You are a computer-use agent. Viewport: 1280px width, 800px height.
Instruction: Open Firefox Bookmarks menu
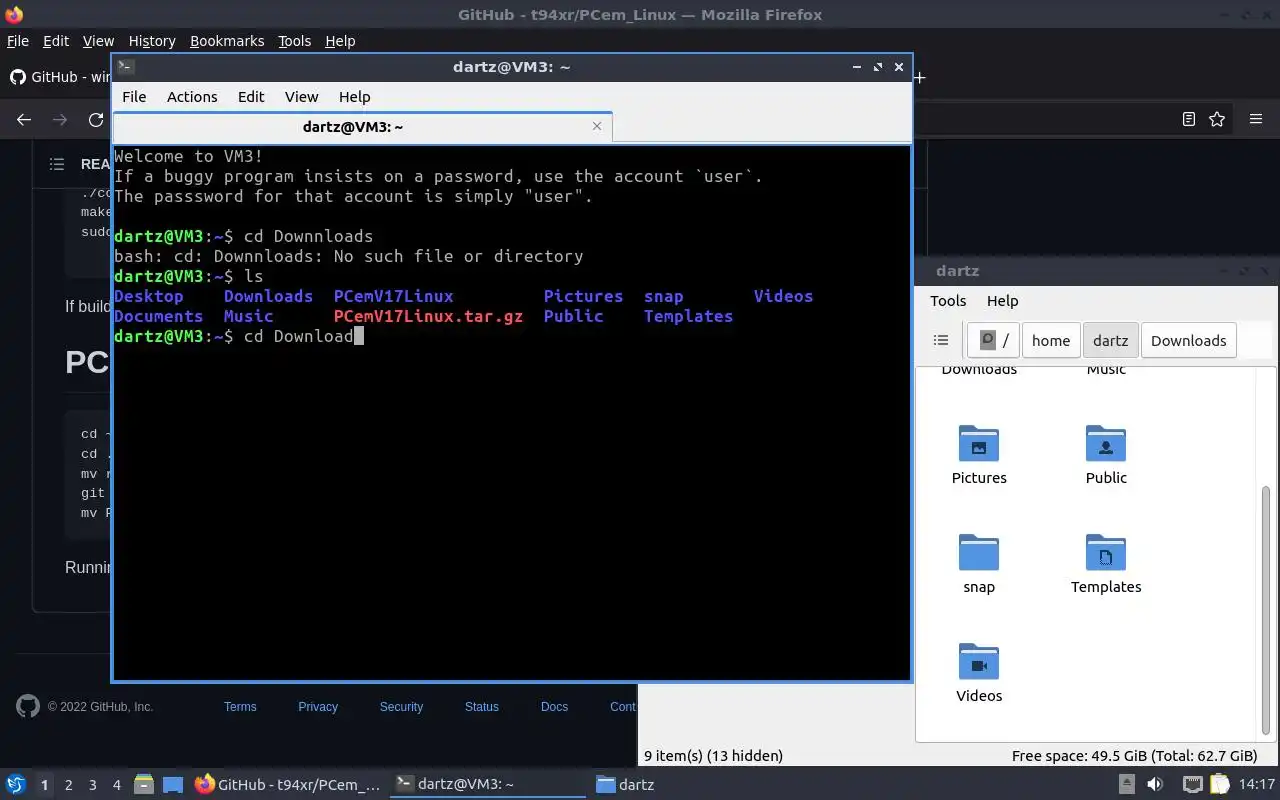click(x=227, y=41)
